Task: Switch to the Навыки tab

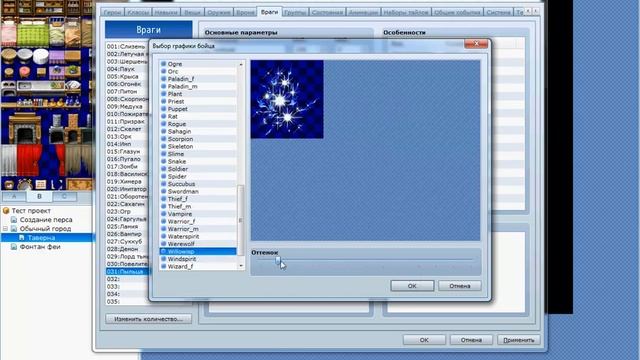Action: coord(166,13)
